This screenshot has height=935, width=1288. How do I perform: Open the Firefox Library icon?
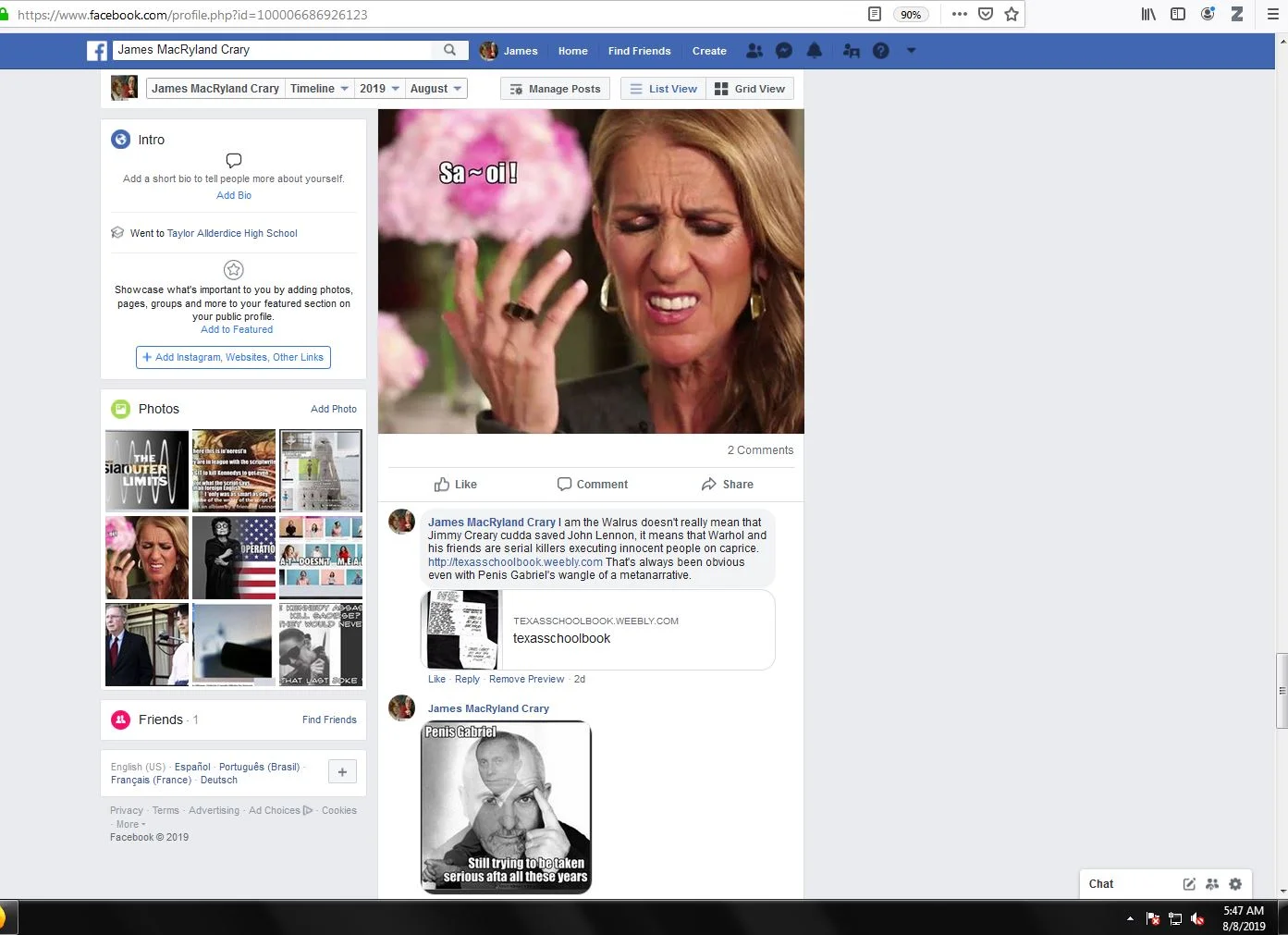click(x=1148, y=14)
